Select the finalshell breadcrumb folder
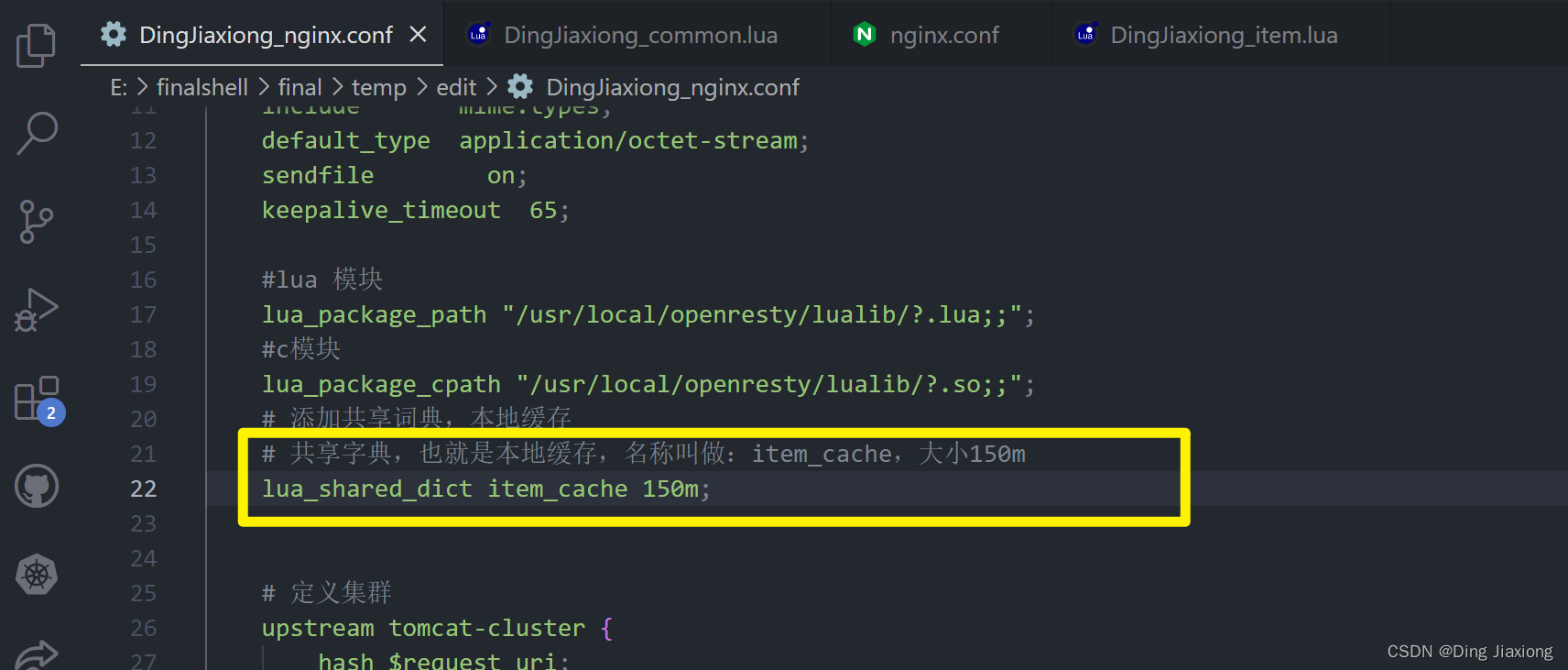This screenshot has height=670, width=1568. click(202, 87)
